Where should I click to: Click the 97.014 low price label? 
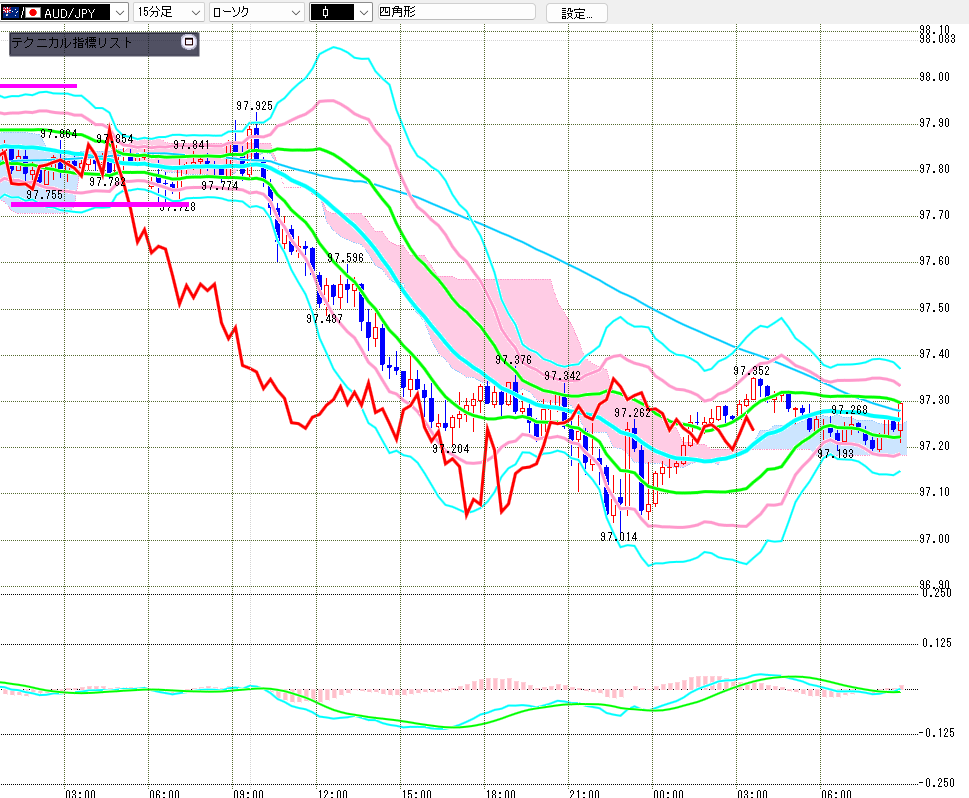click(619, 537)
